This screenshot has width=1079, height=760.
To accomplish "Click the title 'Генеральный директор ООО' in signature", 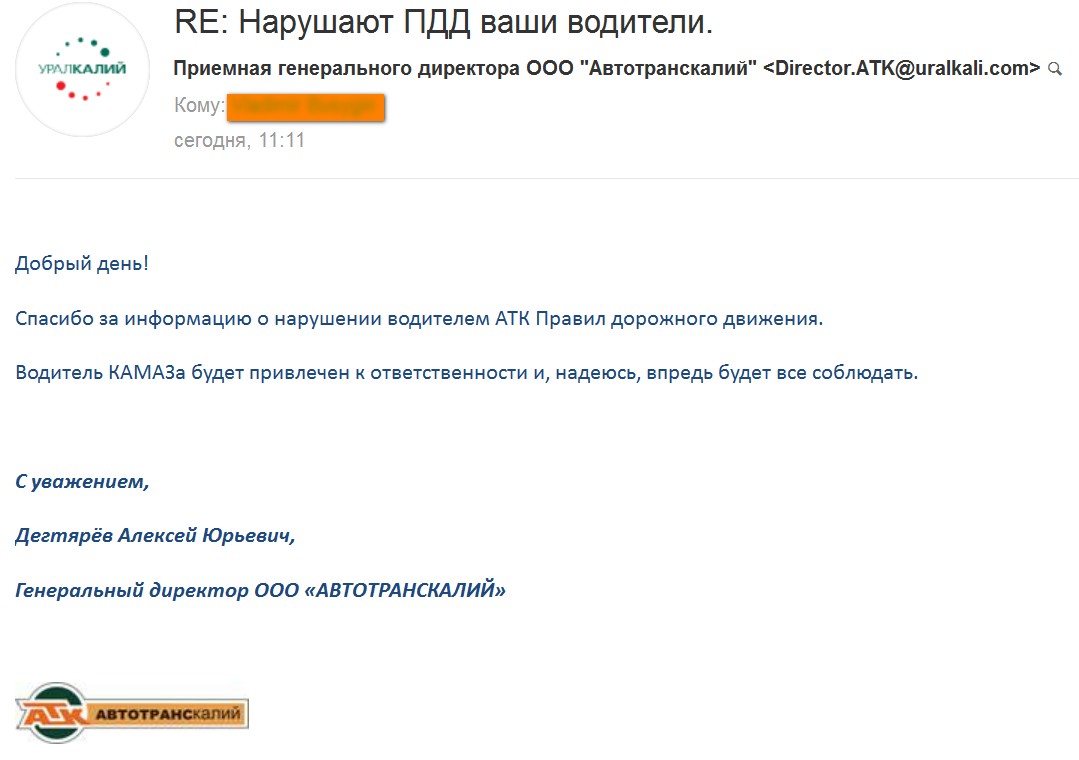I will (x=156, y=590).
